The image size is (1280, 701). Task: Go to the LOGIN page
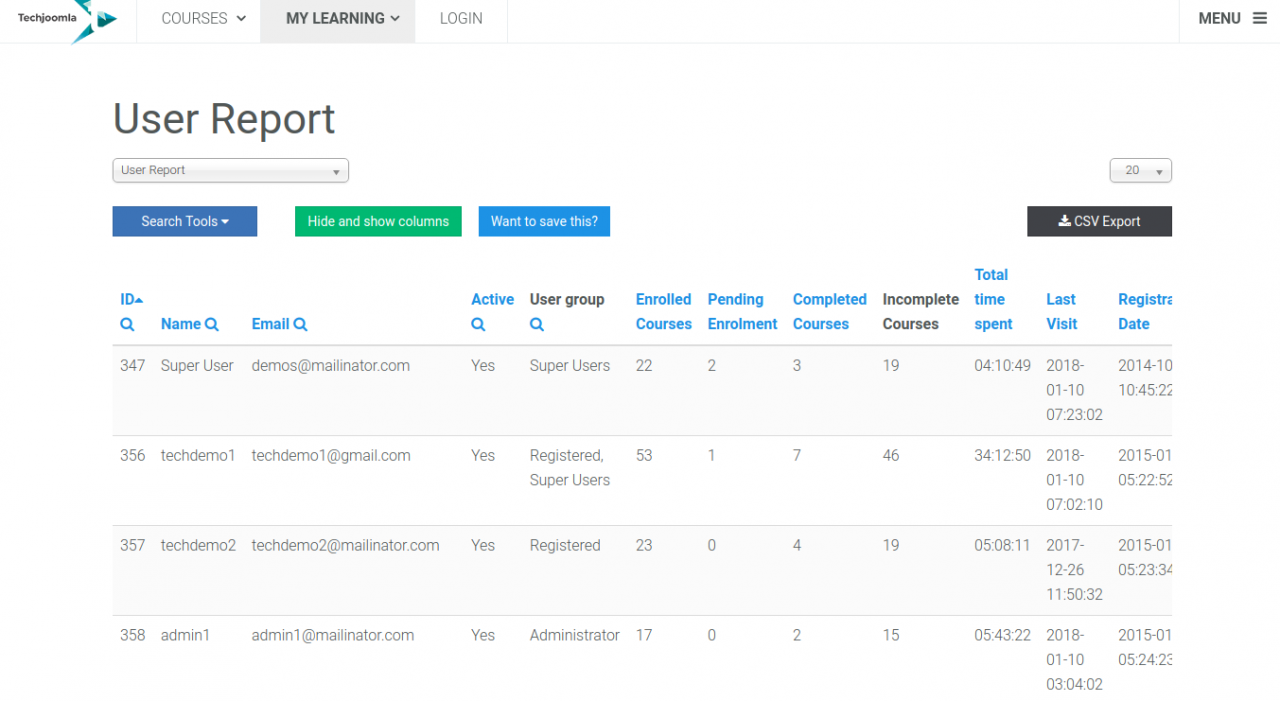point(461,19)
